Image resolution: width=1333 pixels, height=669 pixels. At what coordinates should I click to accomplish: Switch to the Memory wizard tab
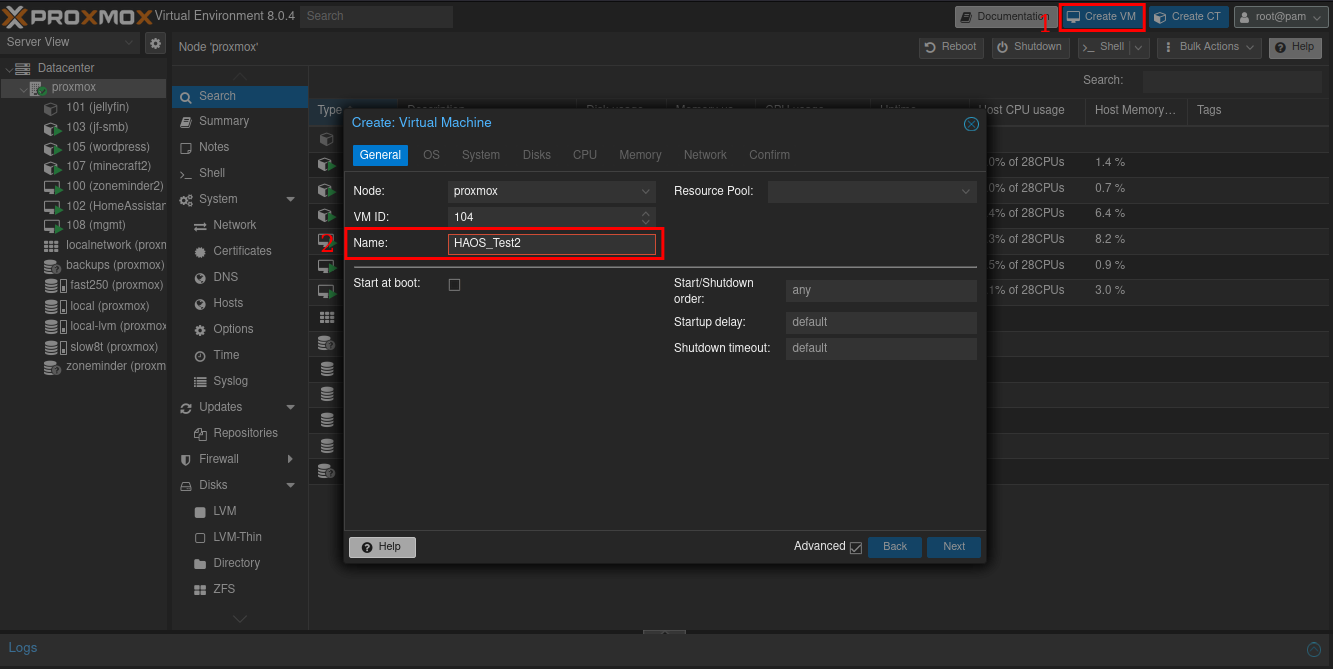(x=640, y=155)
